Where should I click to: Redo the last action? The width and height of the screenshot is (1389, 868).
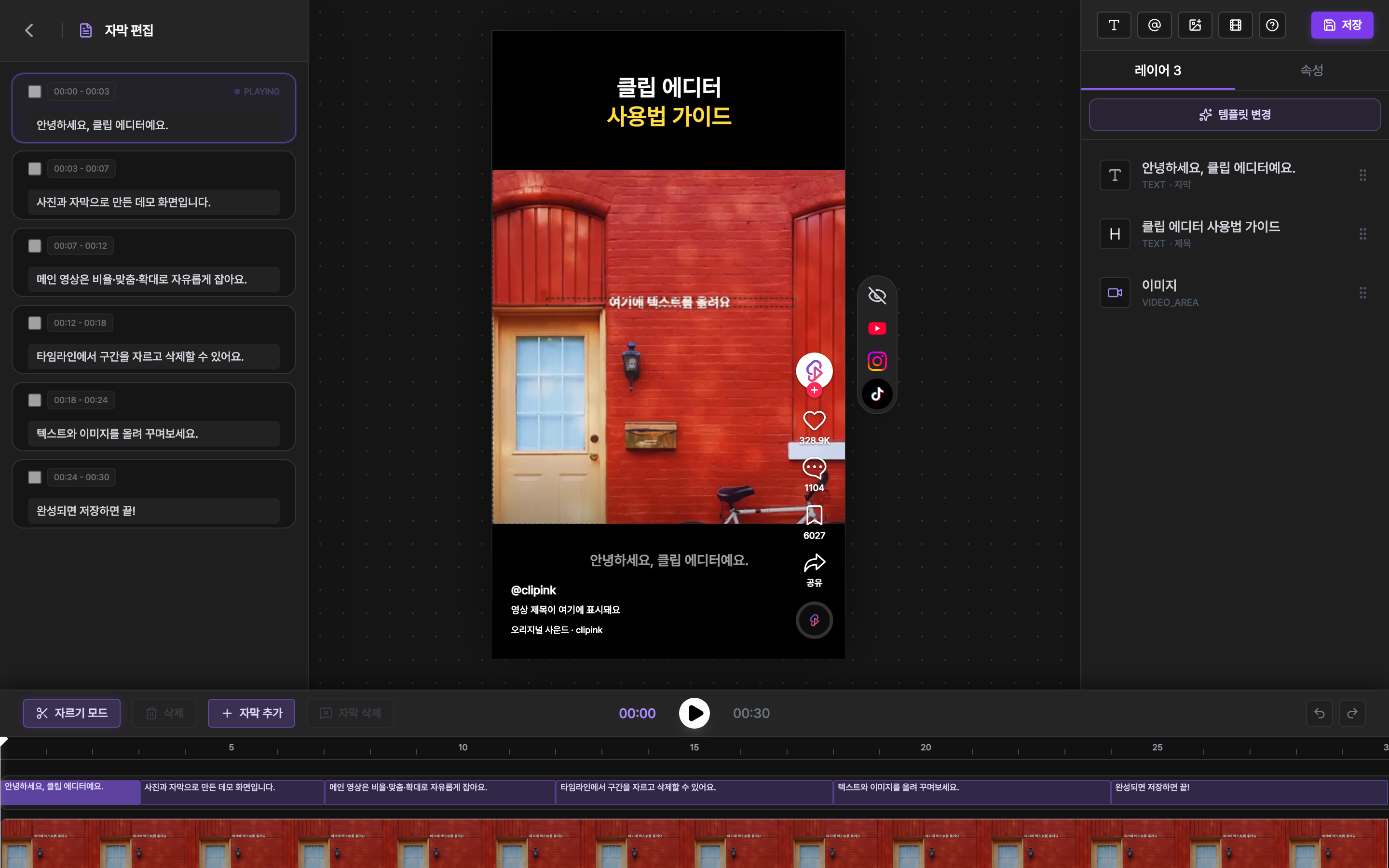point(1352,713)
